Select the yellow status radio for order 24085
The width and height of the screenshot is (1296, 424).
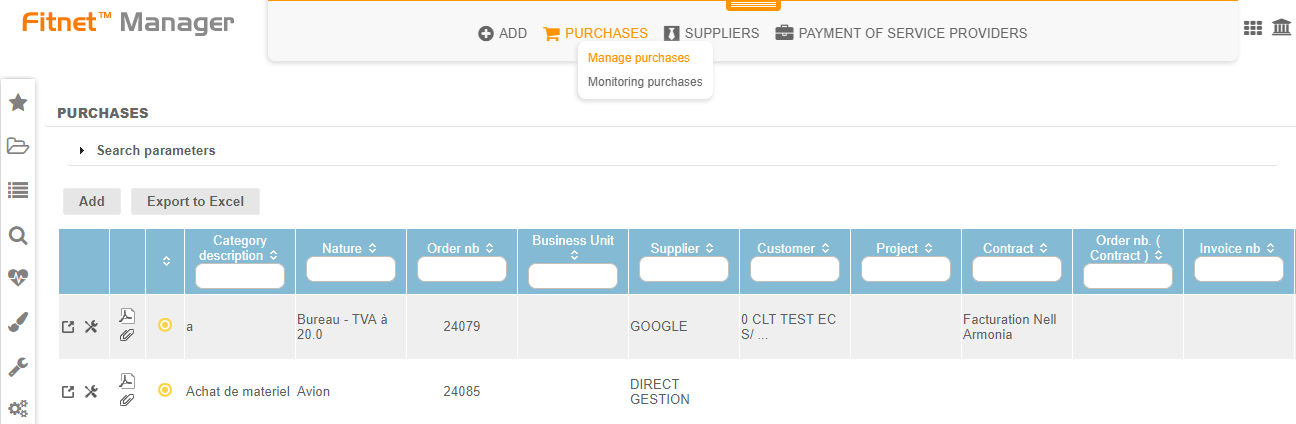coord(165,390)
